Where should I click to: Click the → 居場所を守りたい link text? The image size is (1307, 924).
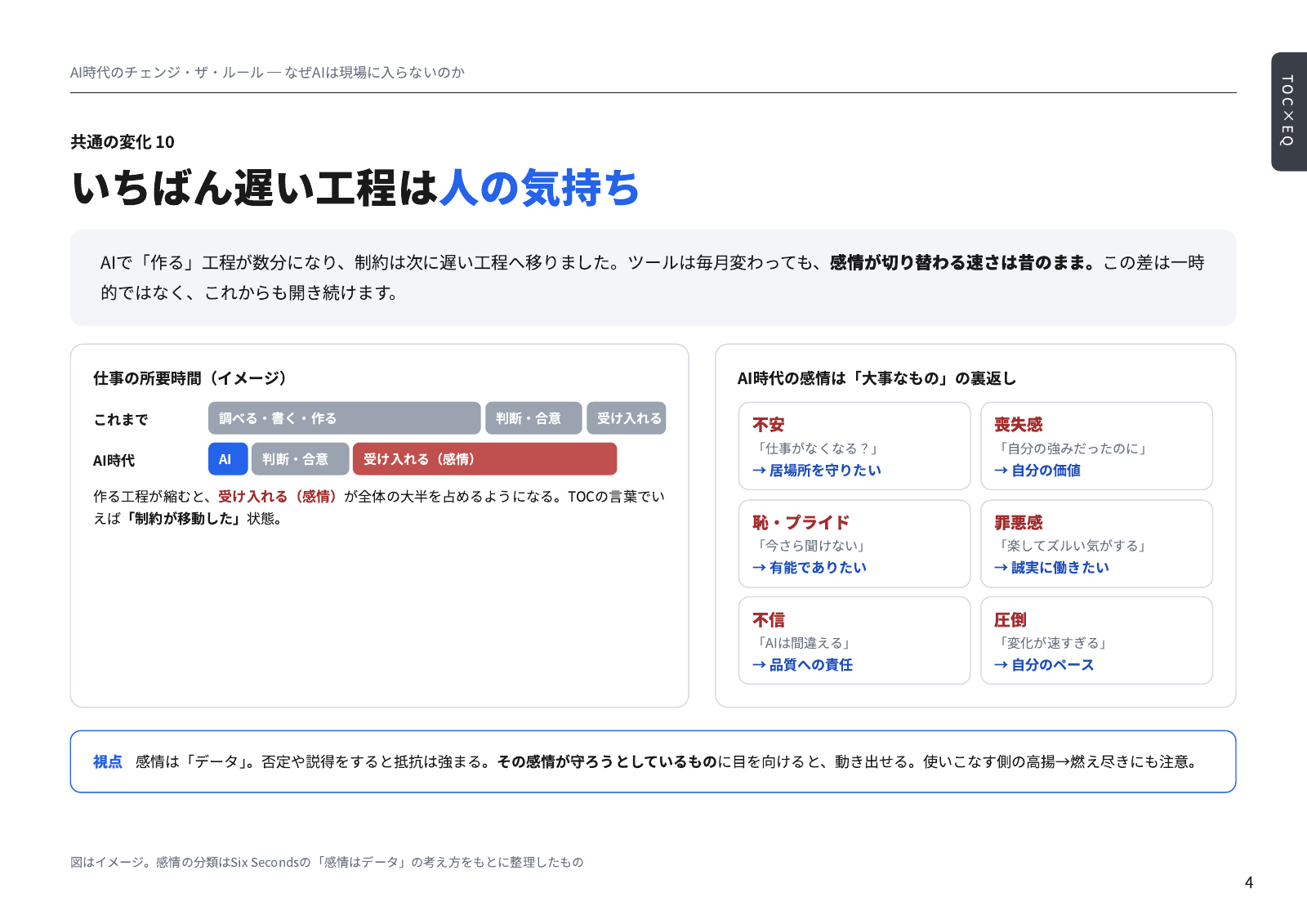click(x=817, y=471)
